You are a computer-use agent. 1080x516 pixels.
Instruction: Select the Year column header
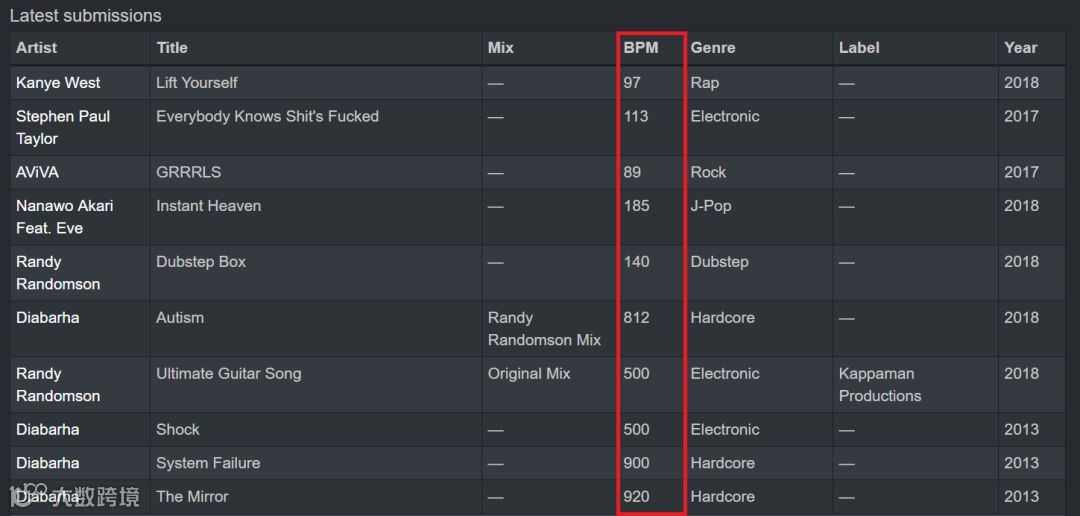[1020, 48]
